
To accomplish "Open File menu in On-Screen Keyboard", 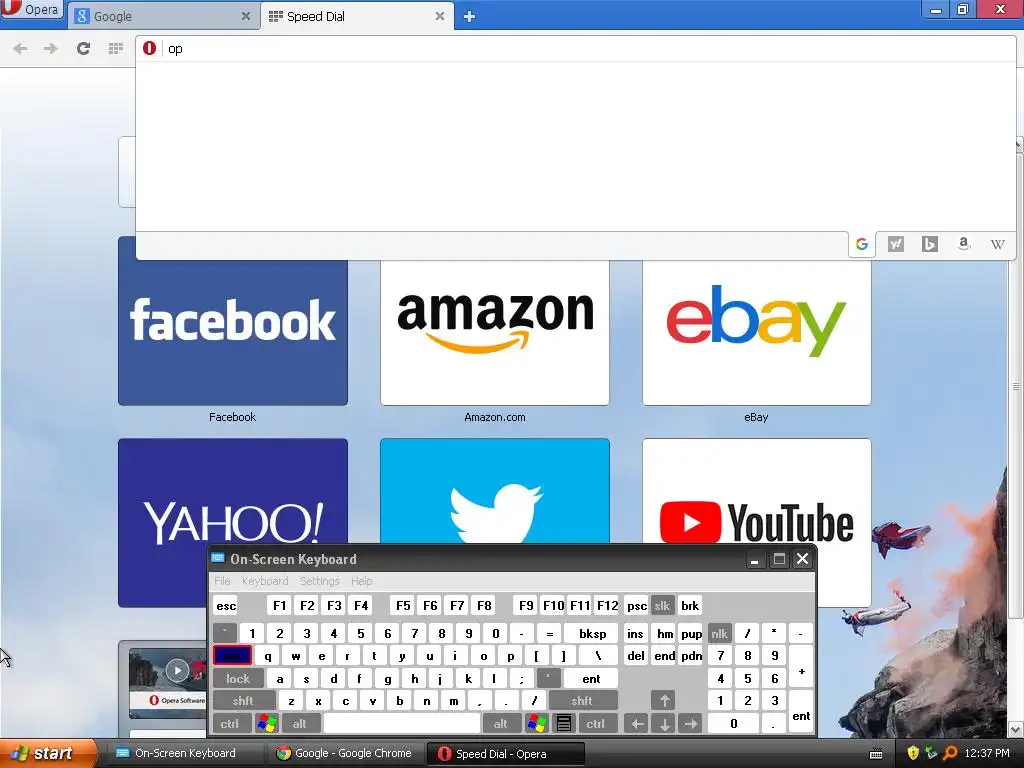I will tap(222, 581).
